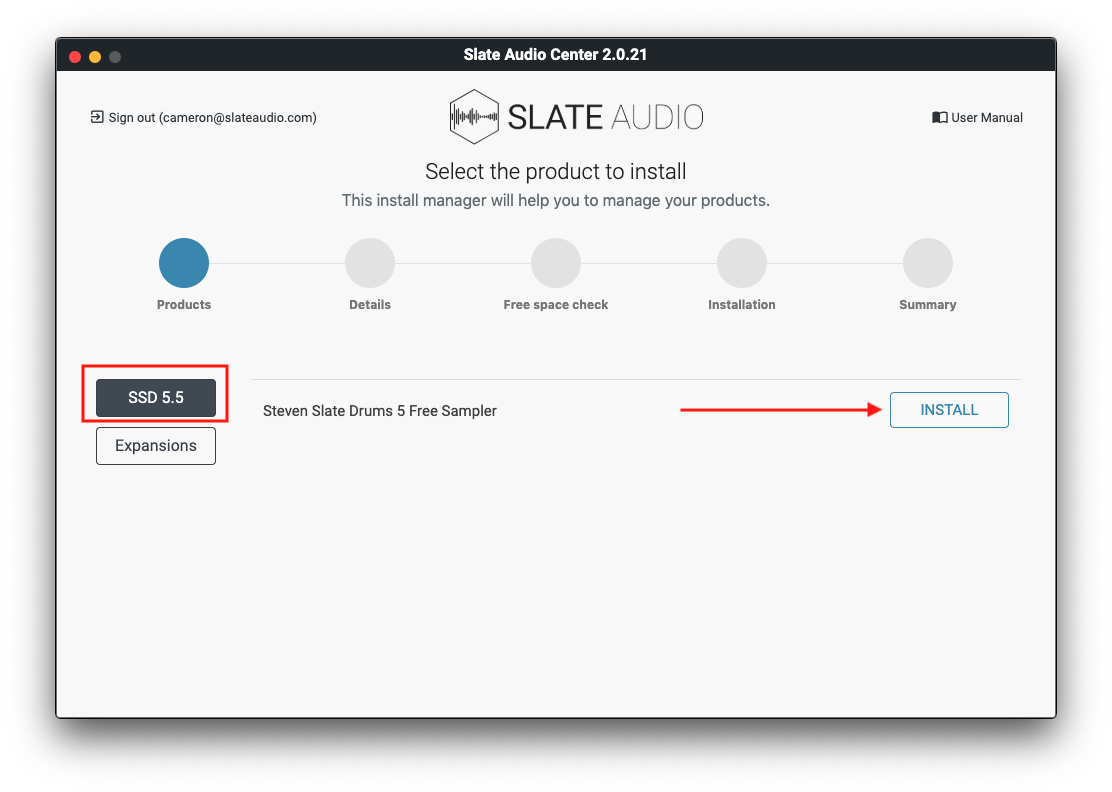The image size is (1112, 792).
Task: Click the Summary step label
Action: 928,305
